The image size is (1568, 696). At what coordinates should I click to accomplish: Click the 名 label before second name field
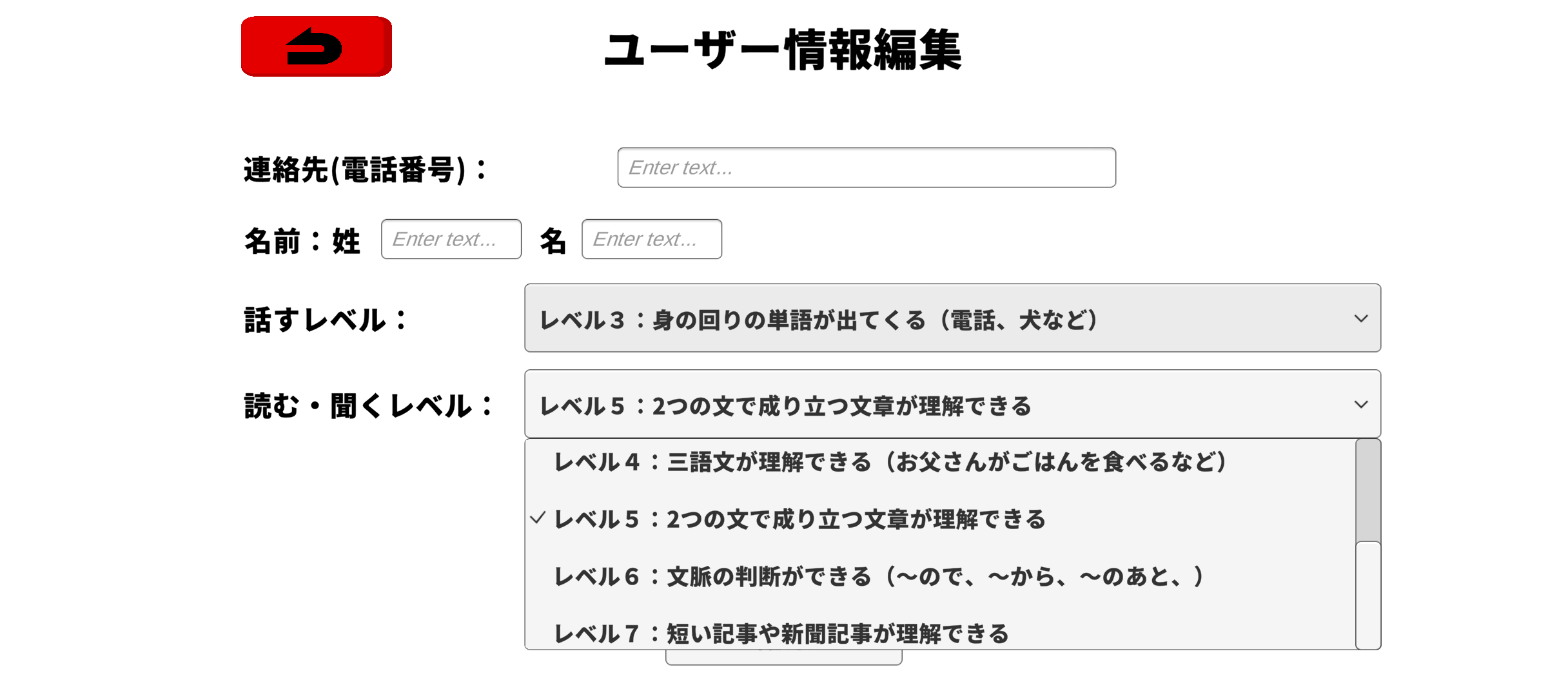553,241
